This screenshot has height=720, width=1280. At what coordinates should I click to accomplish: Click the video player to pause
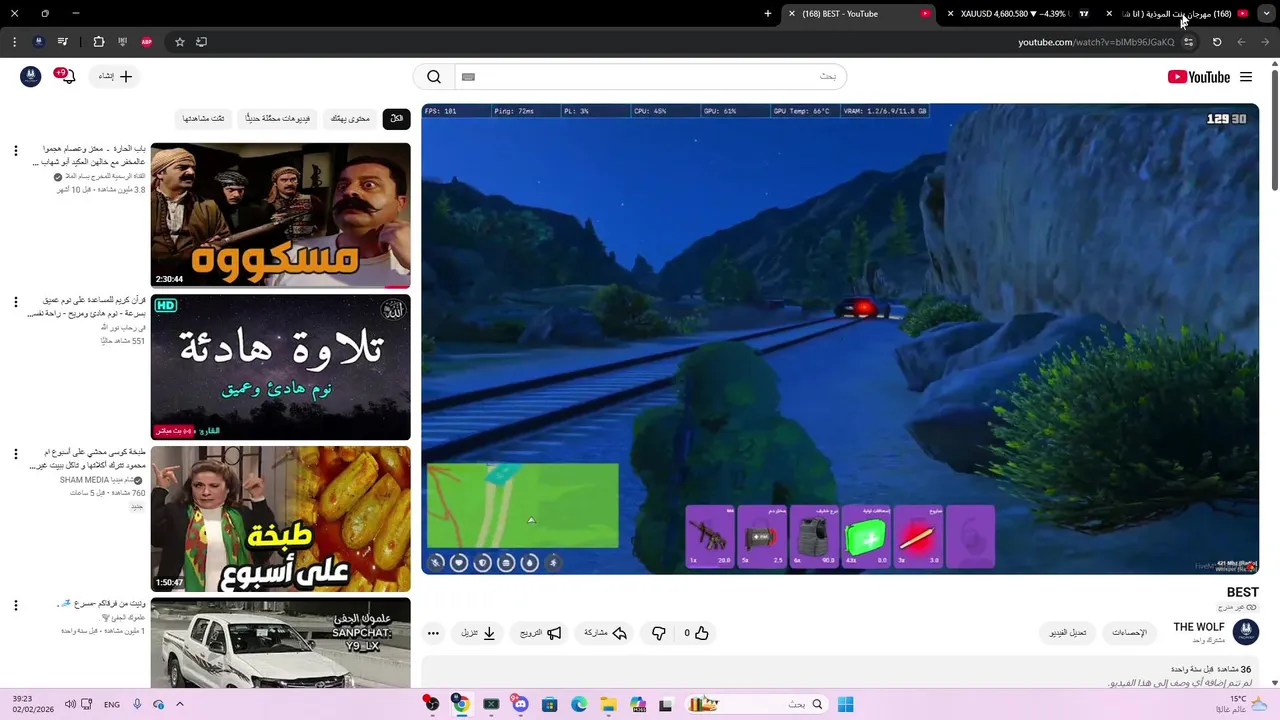click(840, 338)
